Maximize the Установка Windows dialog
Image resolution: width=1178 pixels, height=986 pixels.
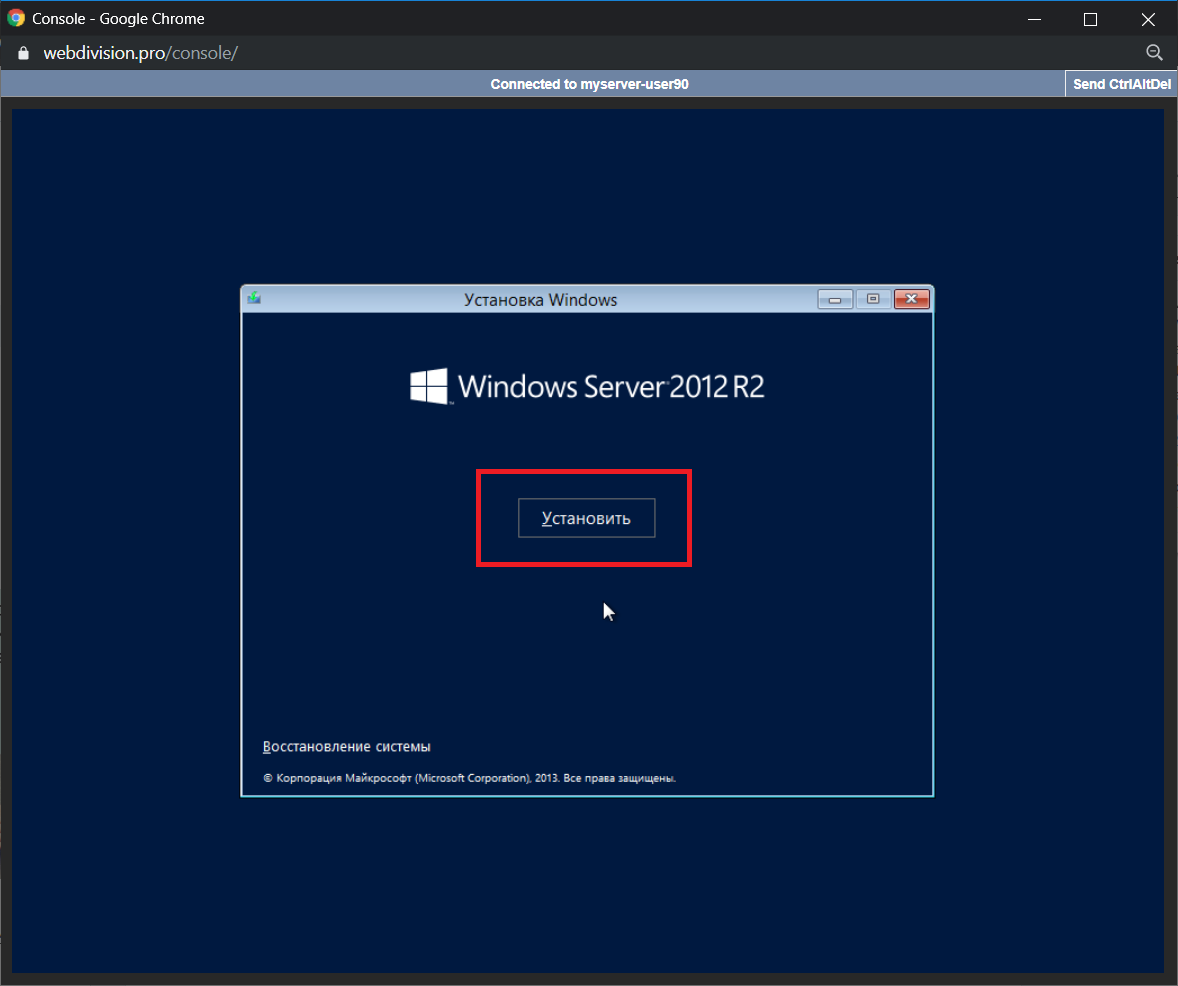click(872, 299)
